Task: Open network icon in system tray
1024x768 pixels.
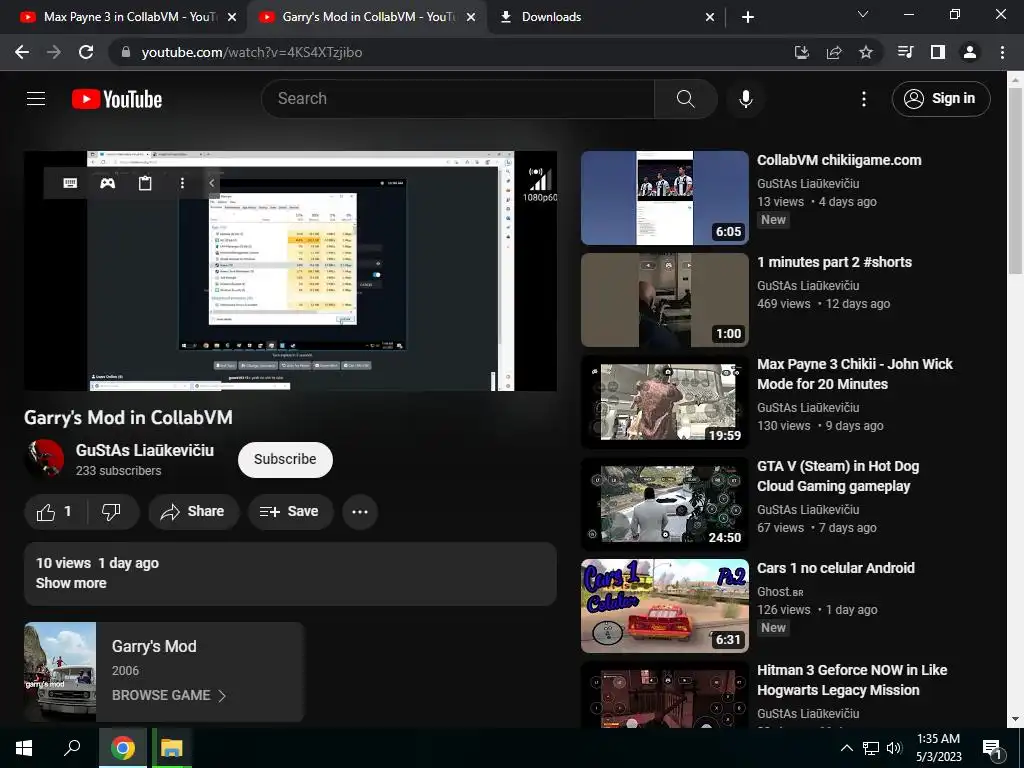Action: [x=871, y=748]
